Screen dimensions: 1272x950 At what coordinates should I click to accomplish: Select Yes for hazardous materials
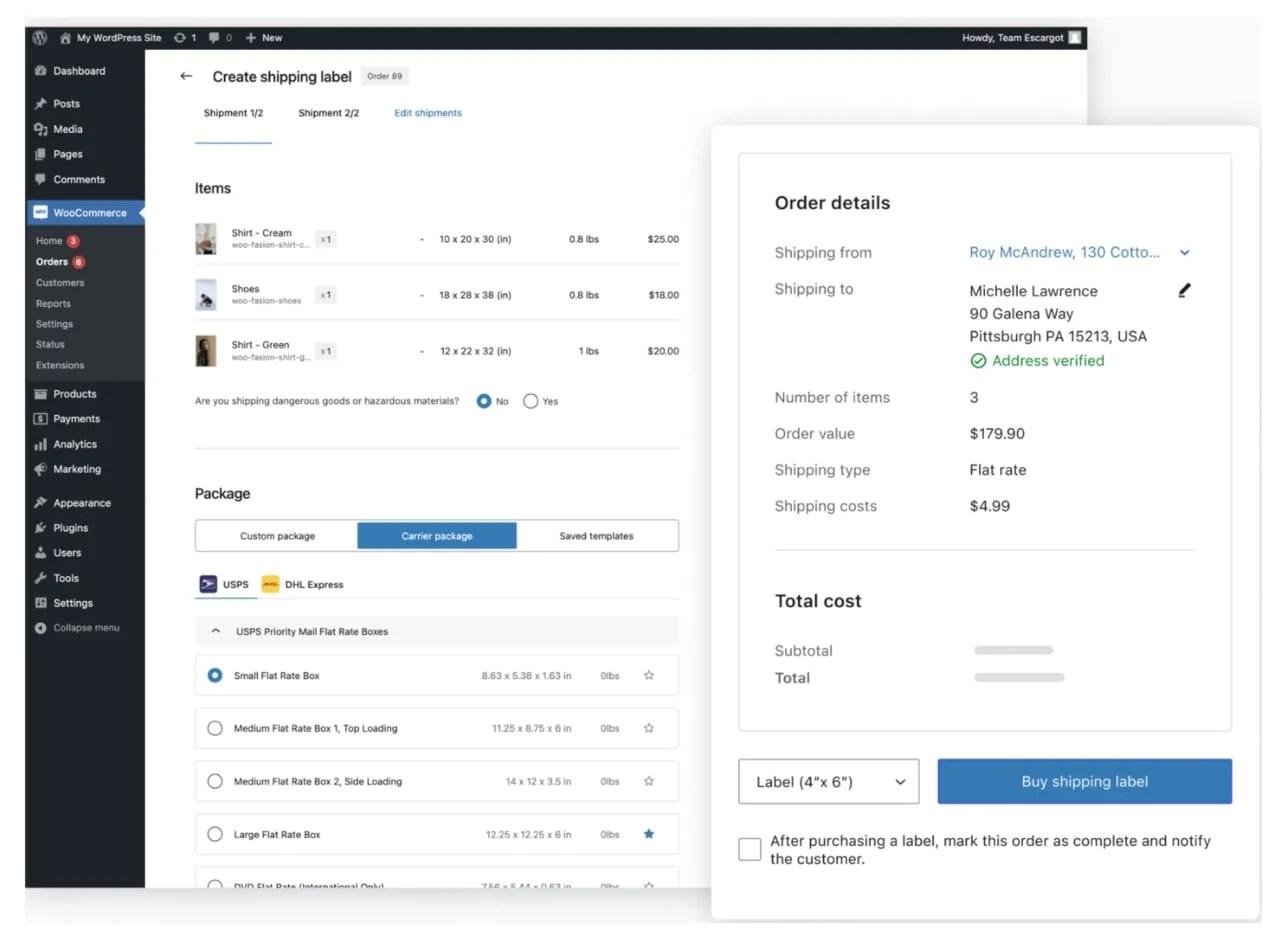pos(531,401)
